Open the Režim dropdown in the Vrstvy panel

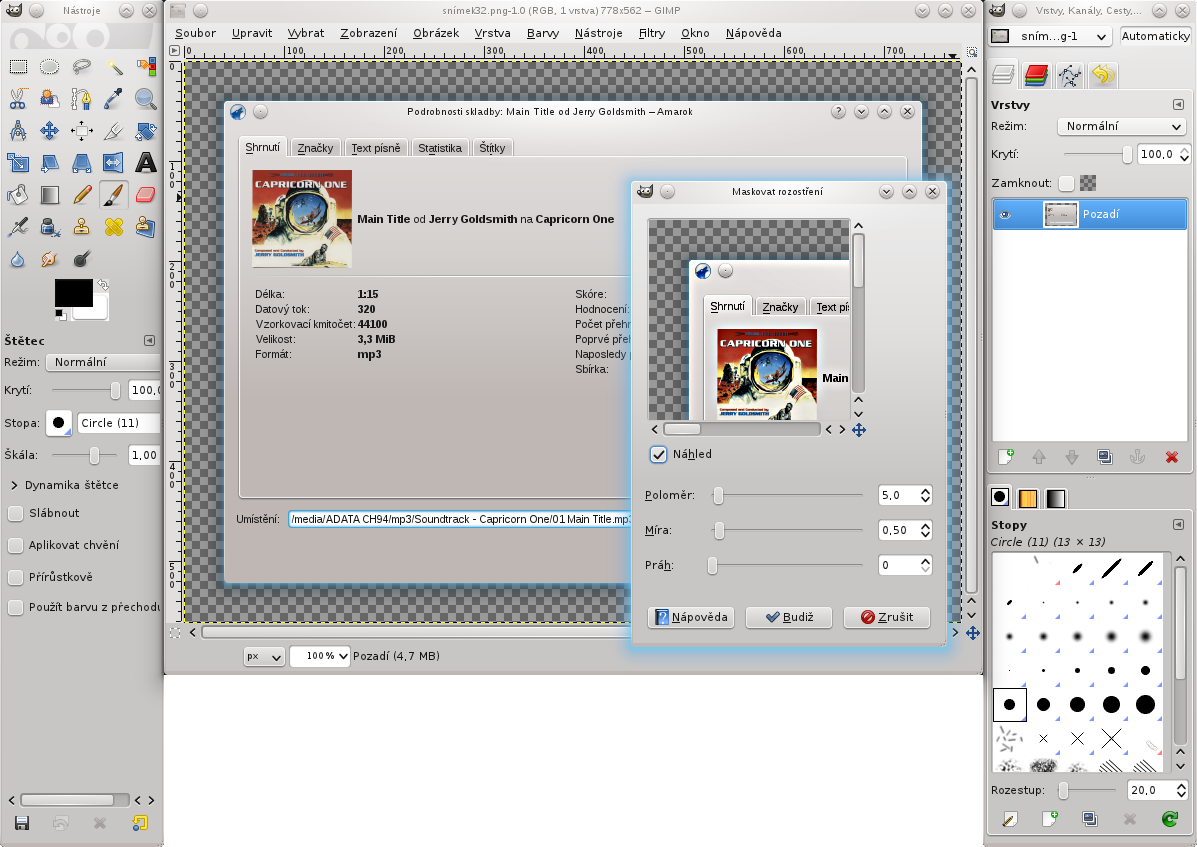click(x=1122, y=126)
